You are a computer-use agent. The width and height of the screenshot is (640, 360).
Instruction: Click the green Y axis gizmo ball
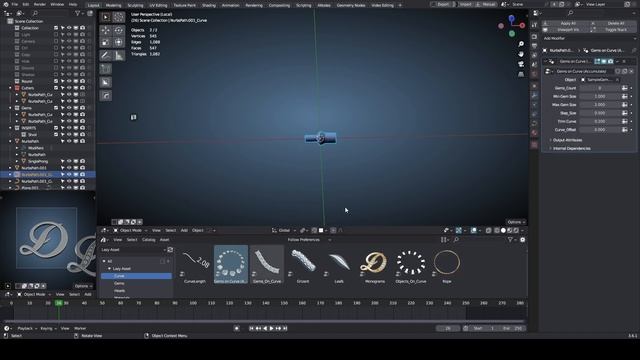pos(512,34)
